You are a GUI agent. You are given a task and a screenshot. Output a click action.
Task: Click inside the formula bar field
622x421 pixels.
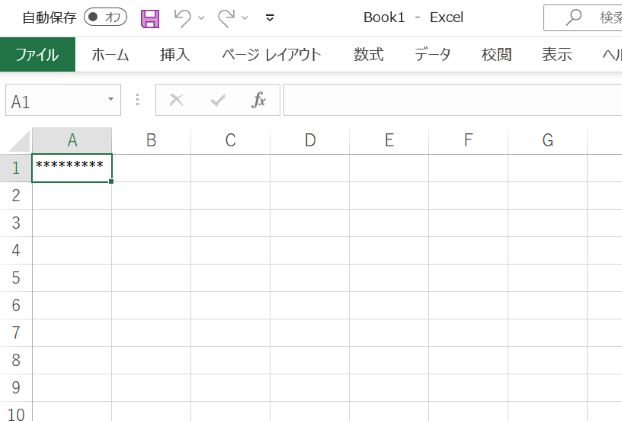click(x=450, y=100)
